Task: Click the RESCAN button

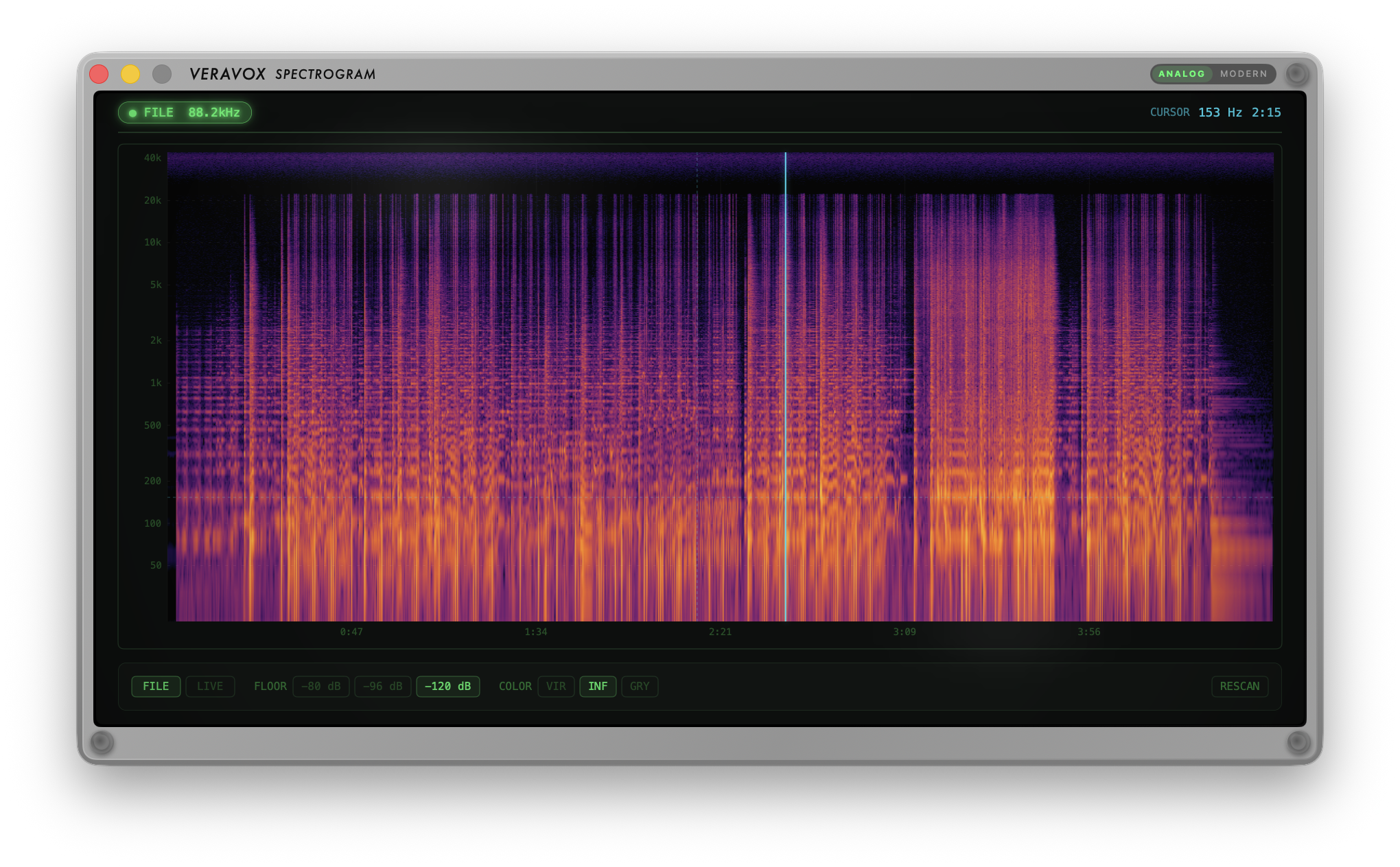Action: click(x=1239, y=687)
